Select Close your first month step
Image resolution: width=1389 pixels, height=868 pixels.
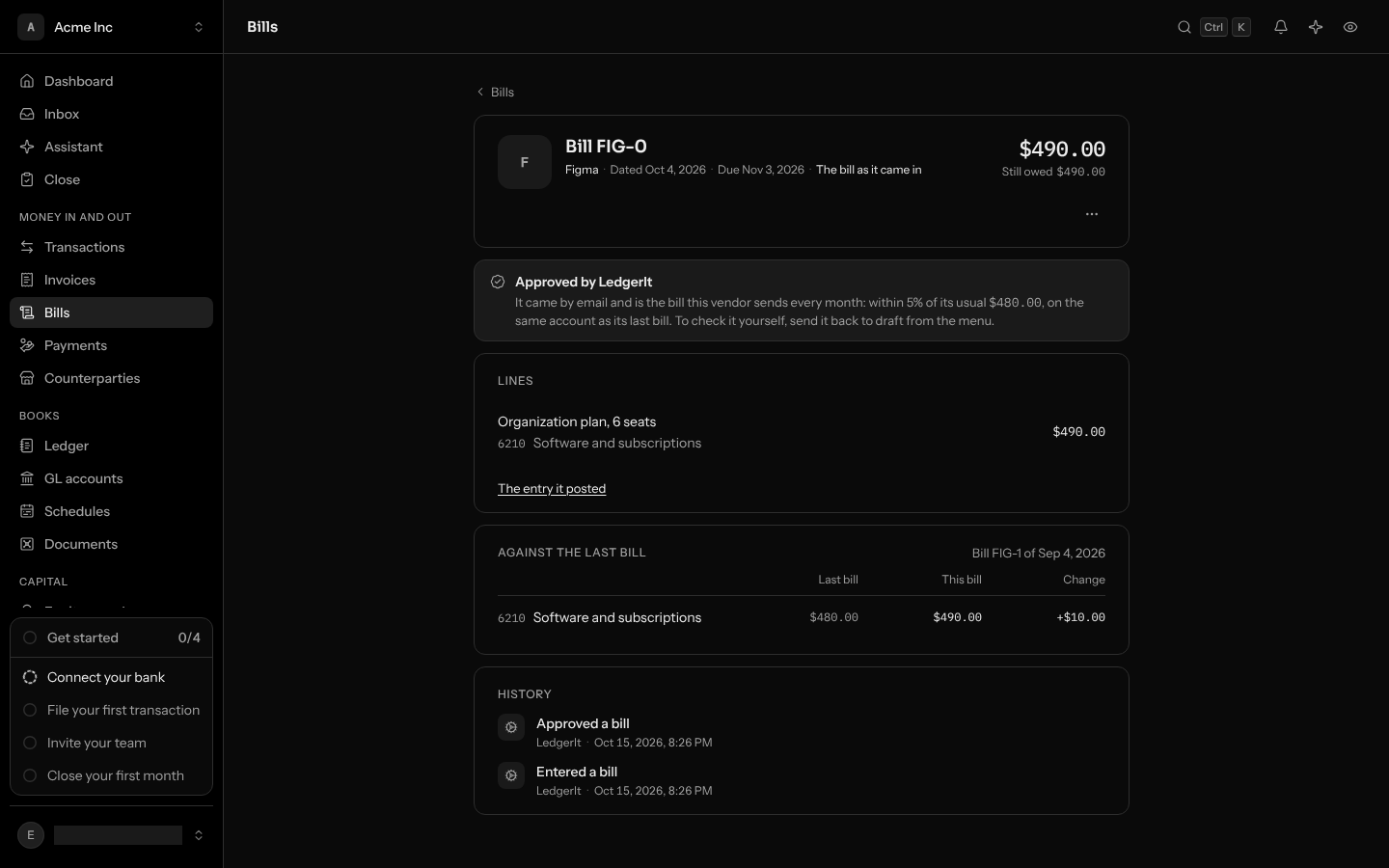coord(111,775)
